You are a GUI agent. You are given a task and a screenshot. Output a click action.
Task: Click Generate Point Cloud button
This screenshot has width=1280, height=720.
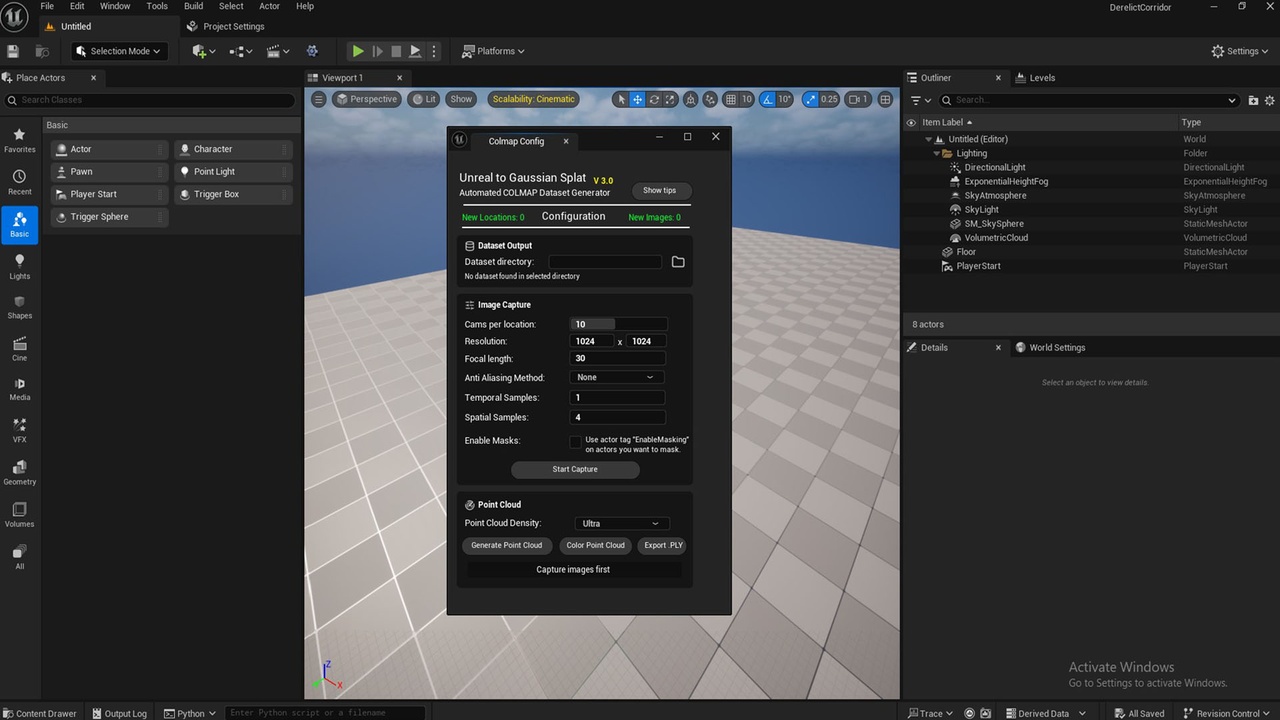pos(506,546)
